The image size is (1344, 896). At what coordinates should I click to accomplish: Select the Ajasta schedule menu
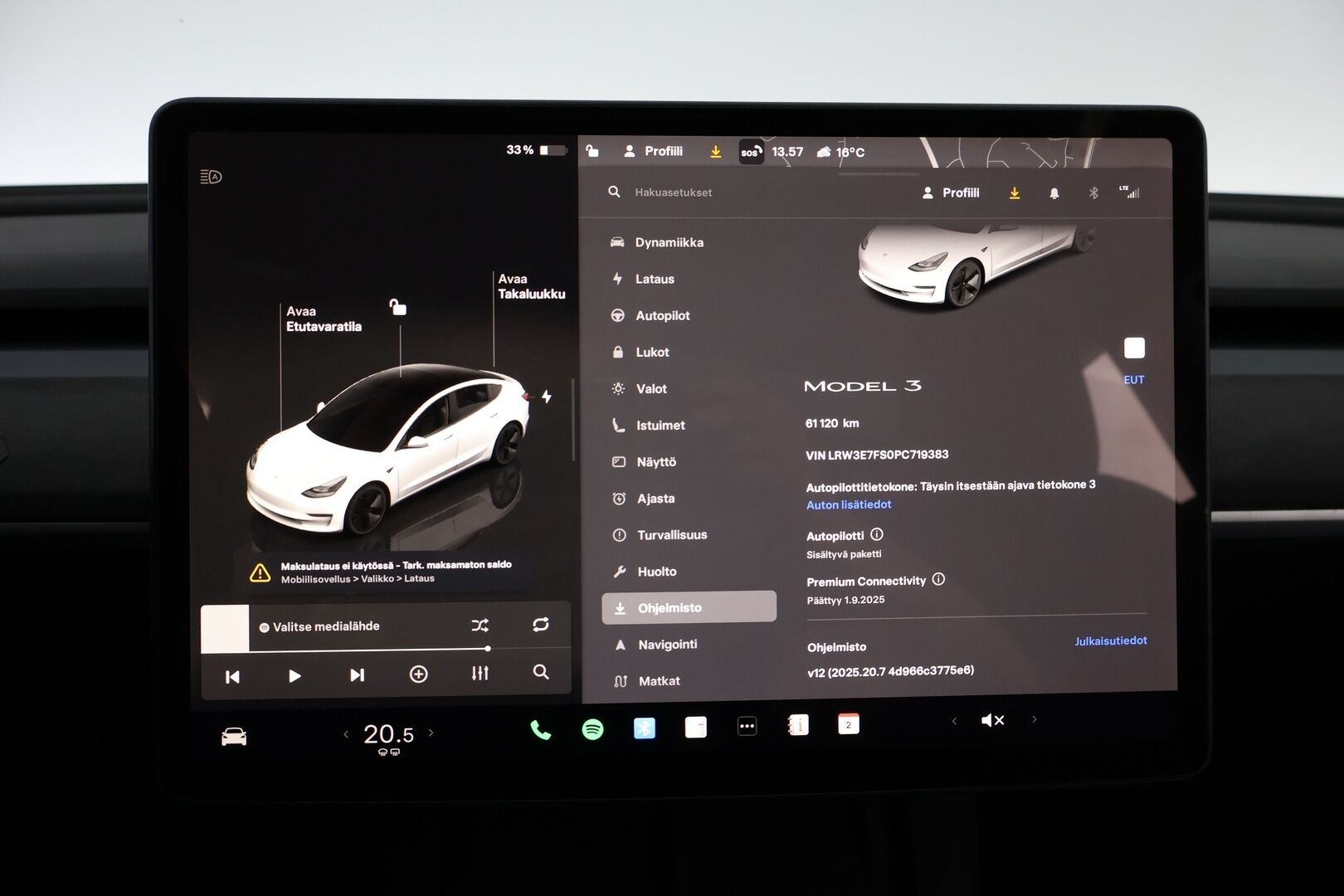click(x=644, y=498)
